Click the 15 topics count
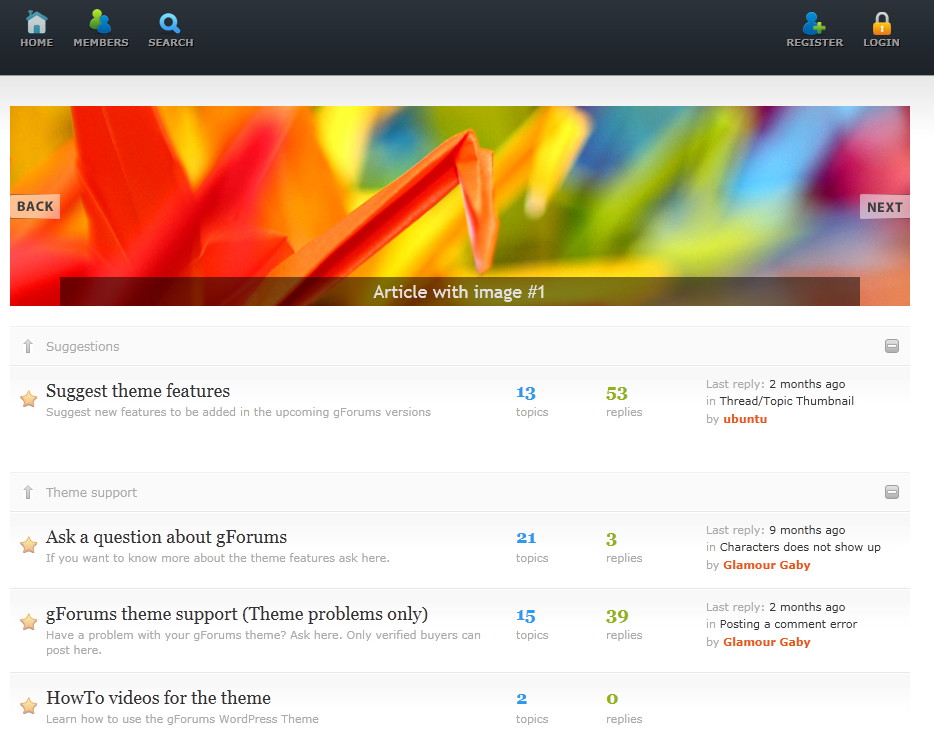Screen dimensions: 934x752 (526, 616)
